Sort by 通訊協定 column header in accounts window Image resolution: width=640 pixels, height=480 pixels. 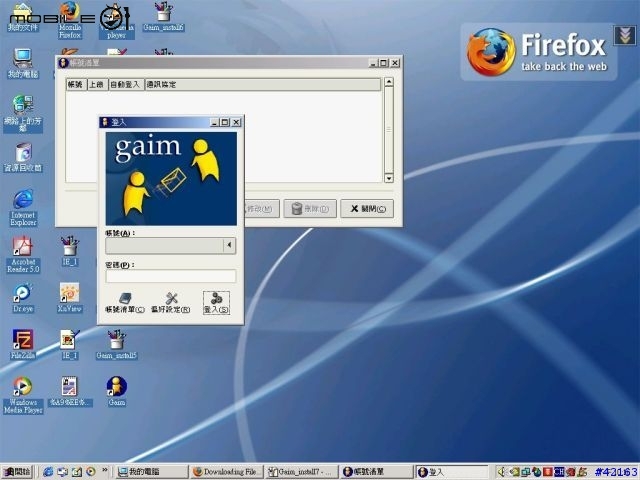pyautogui.click(x=262, y=84)
